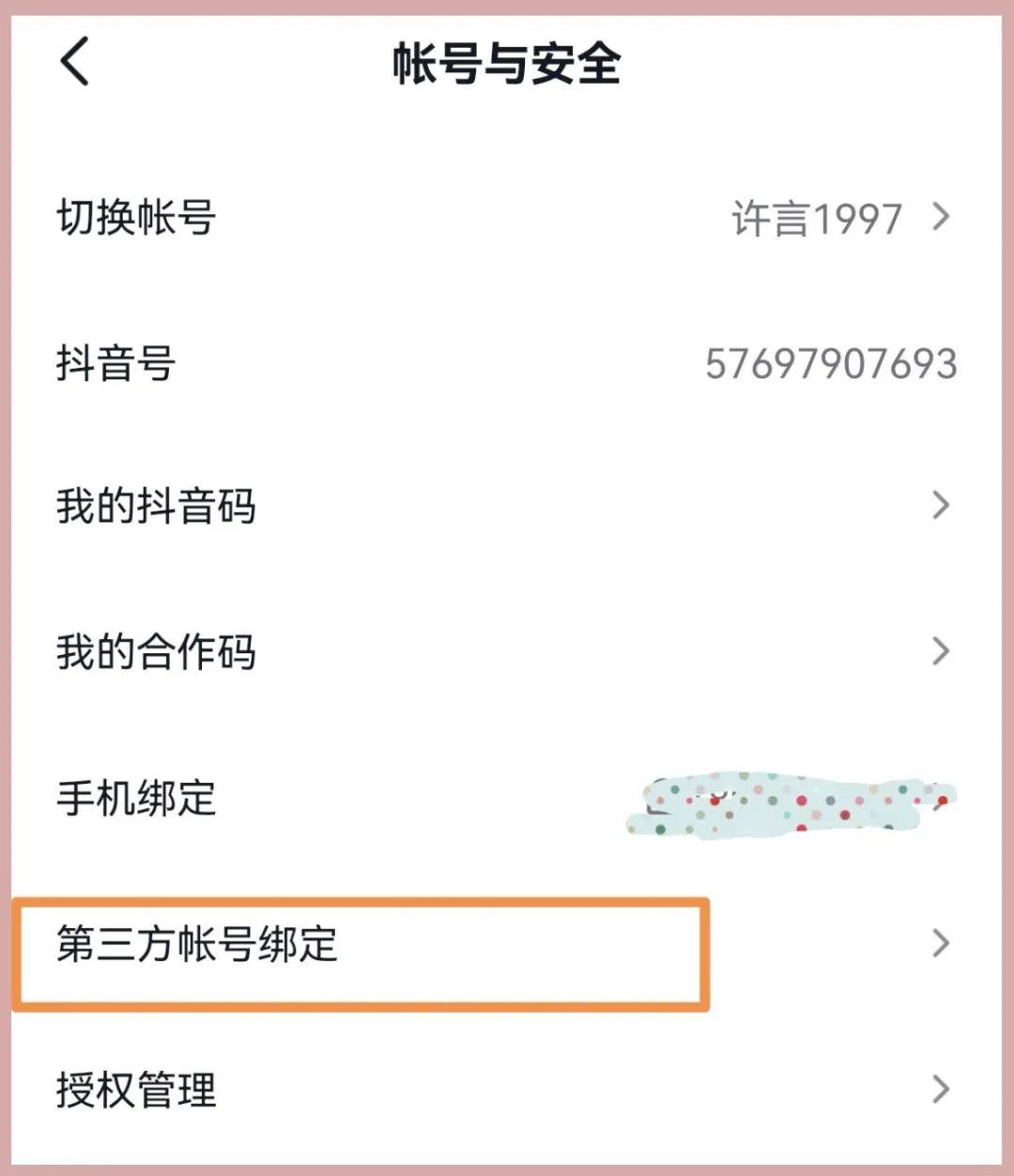Tap the chevron next to 许言1997
1014x1176 pixels.
941,218
